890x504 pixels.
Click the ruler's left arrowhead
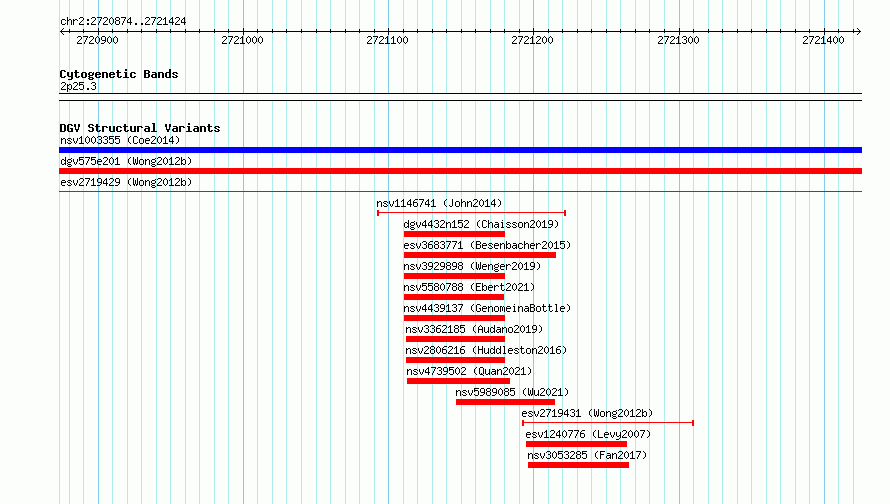click(x=62, y=32)
